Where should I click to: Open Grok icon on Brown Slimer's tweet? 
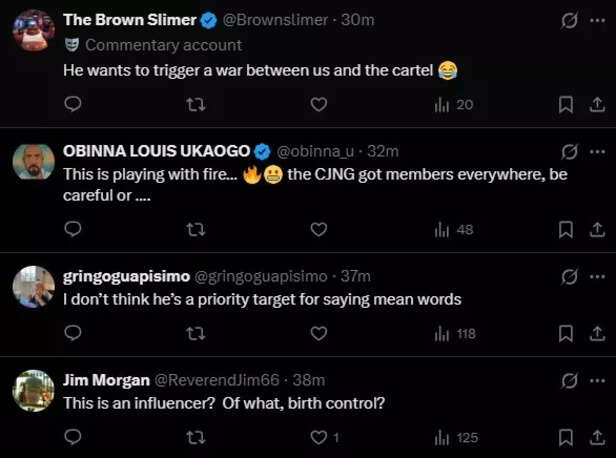(570, 20)
